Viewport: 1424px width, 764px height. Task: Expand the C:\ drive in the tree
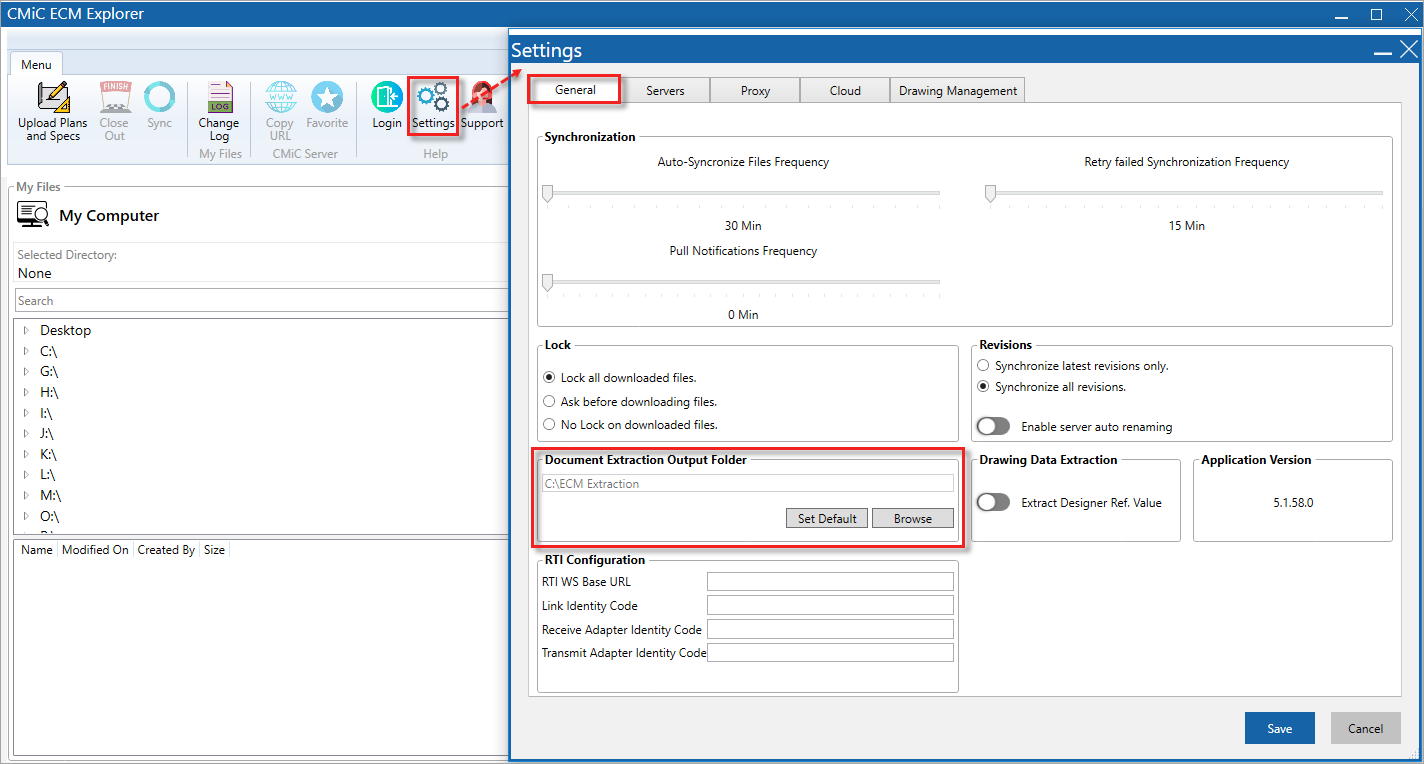coord(24,351)
